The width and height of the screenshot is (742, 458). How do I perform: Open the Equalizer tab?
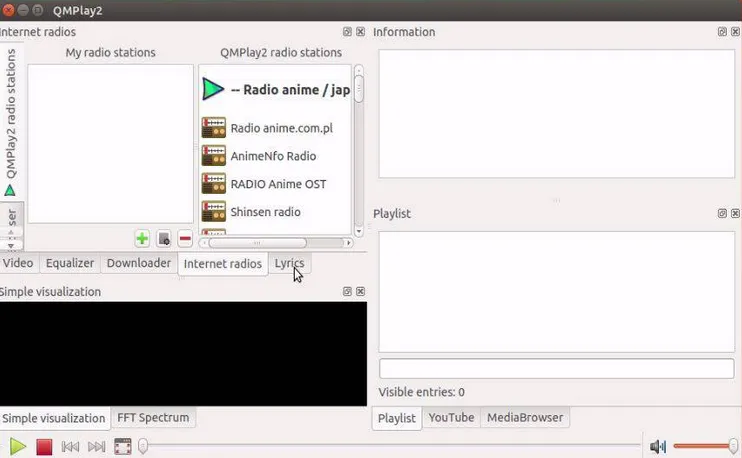(x=70, y=263)
